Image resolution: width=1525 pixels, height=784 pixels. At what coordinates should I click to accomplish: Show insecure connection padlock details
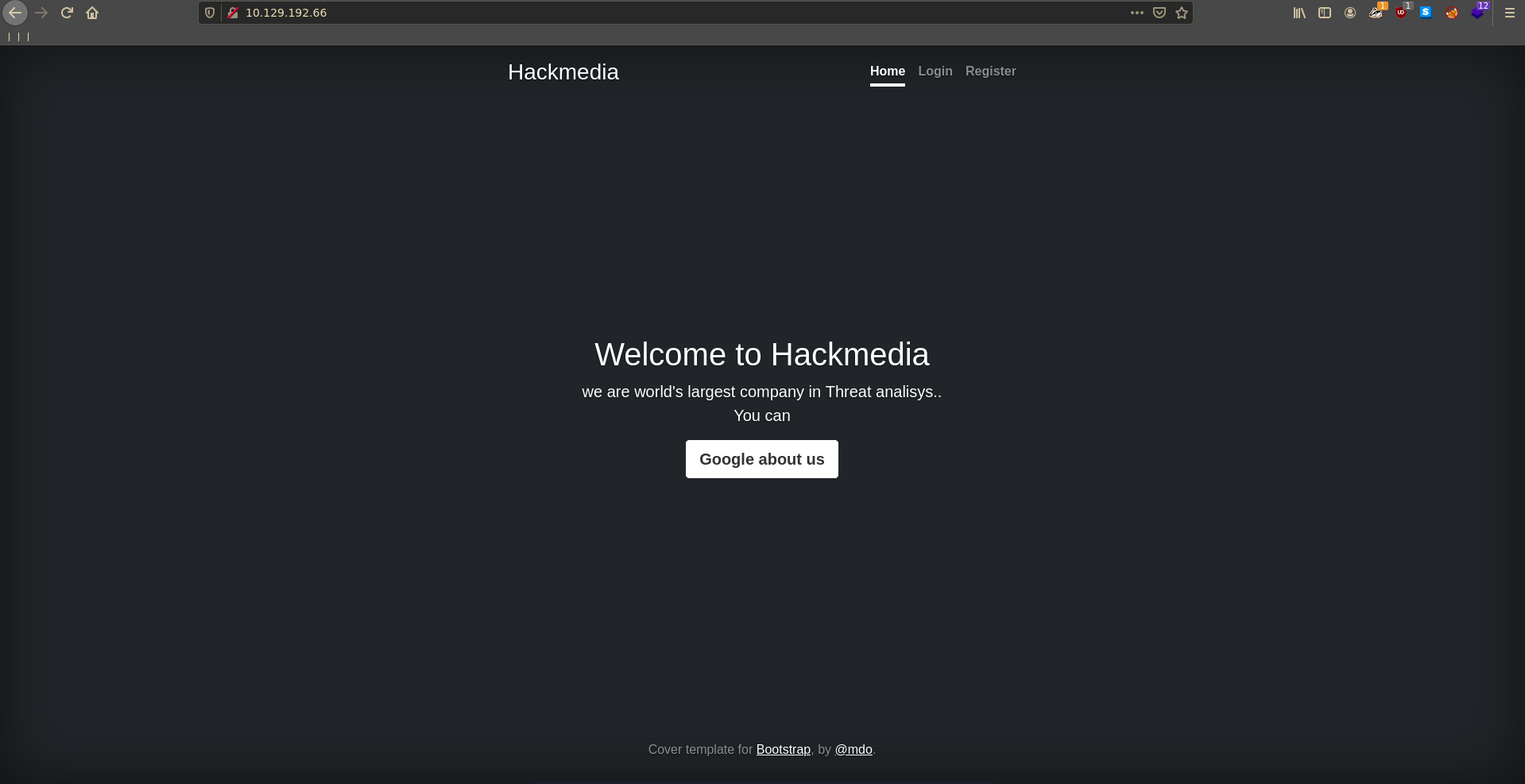233,13
